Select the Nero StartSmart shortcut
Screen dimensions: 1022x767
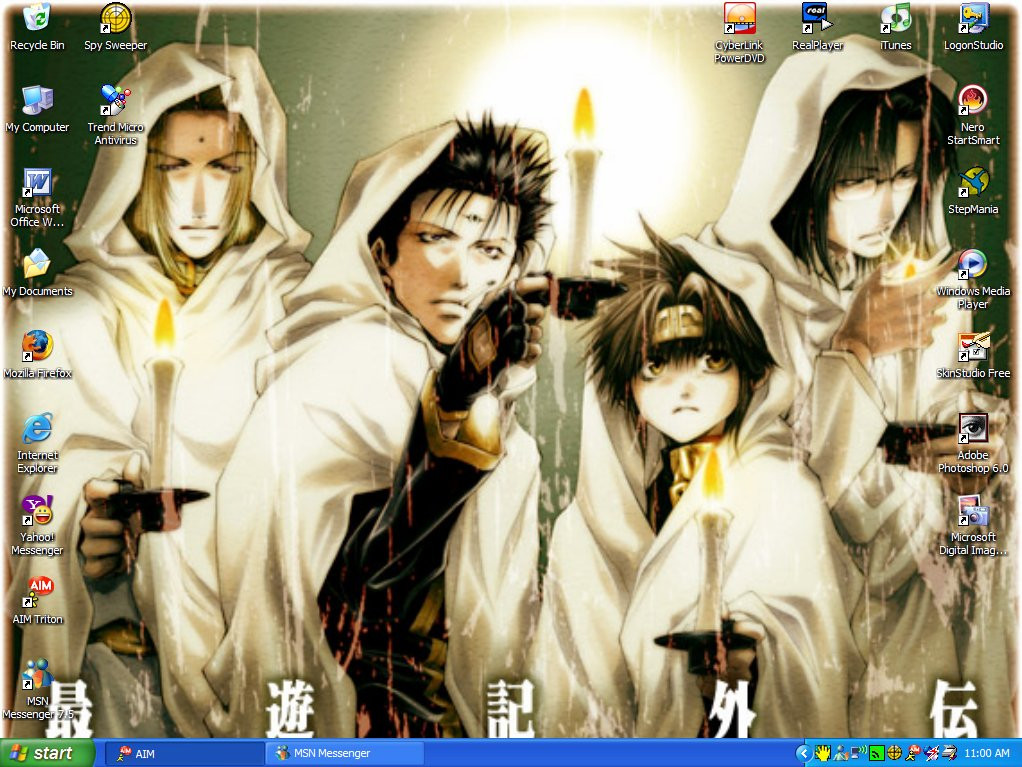pos(973,115)
